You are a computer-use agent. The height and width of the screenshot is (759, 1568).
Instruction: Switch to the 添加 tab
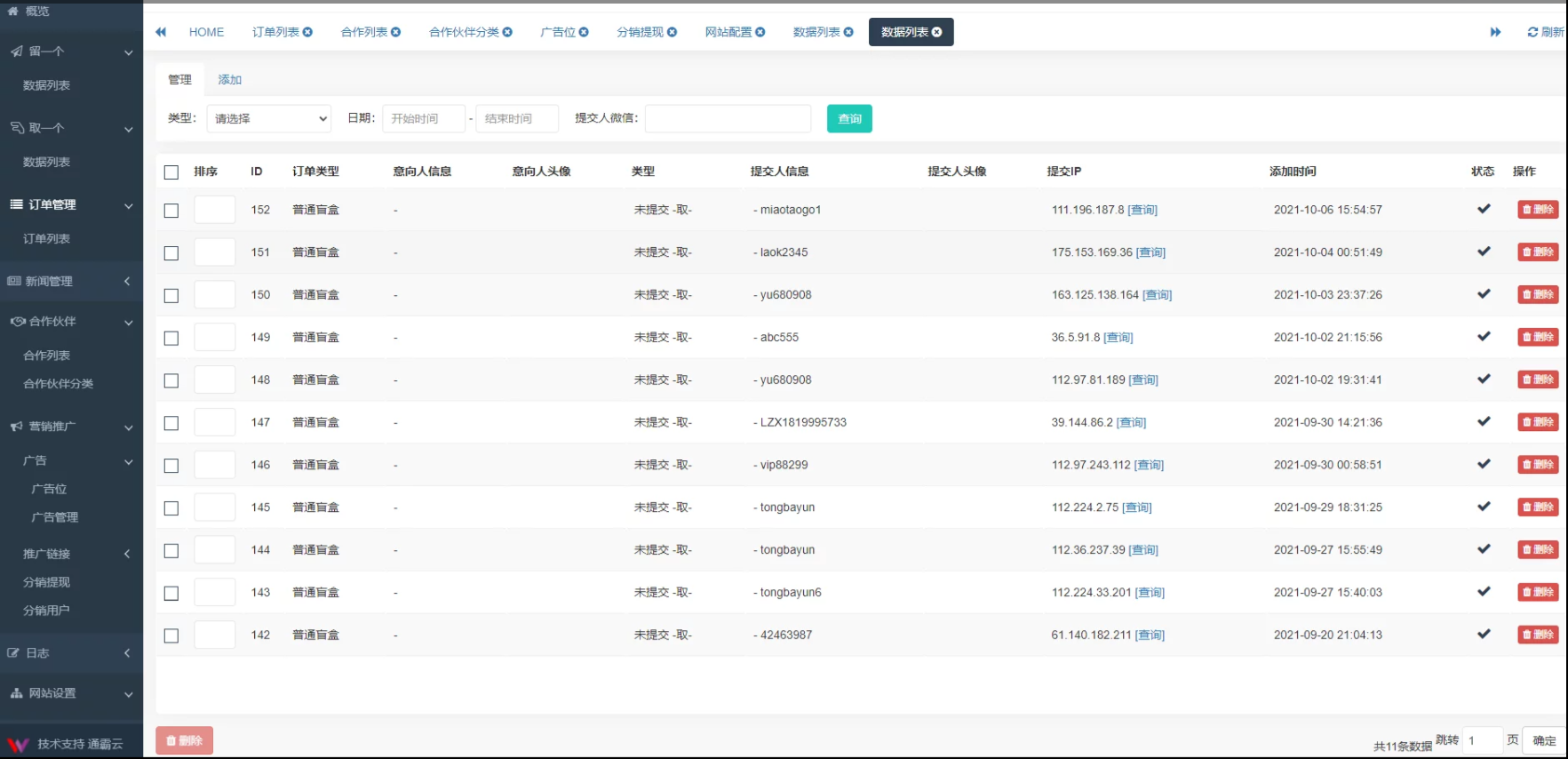229,79
